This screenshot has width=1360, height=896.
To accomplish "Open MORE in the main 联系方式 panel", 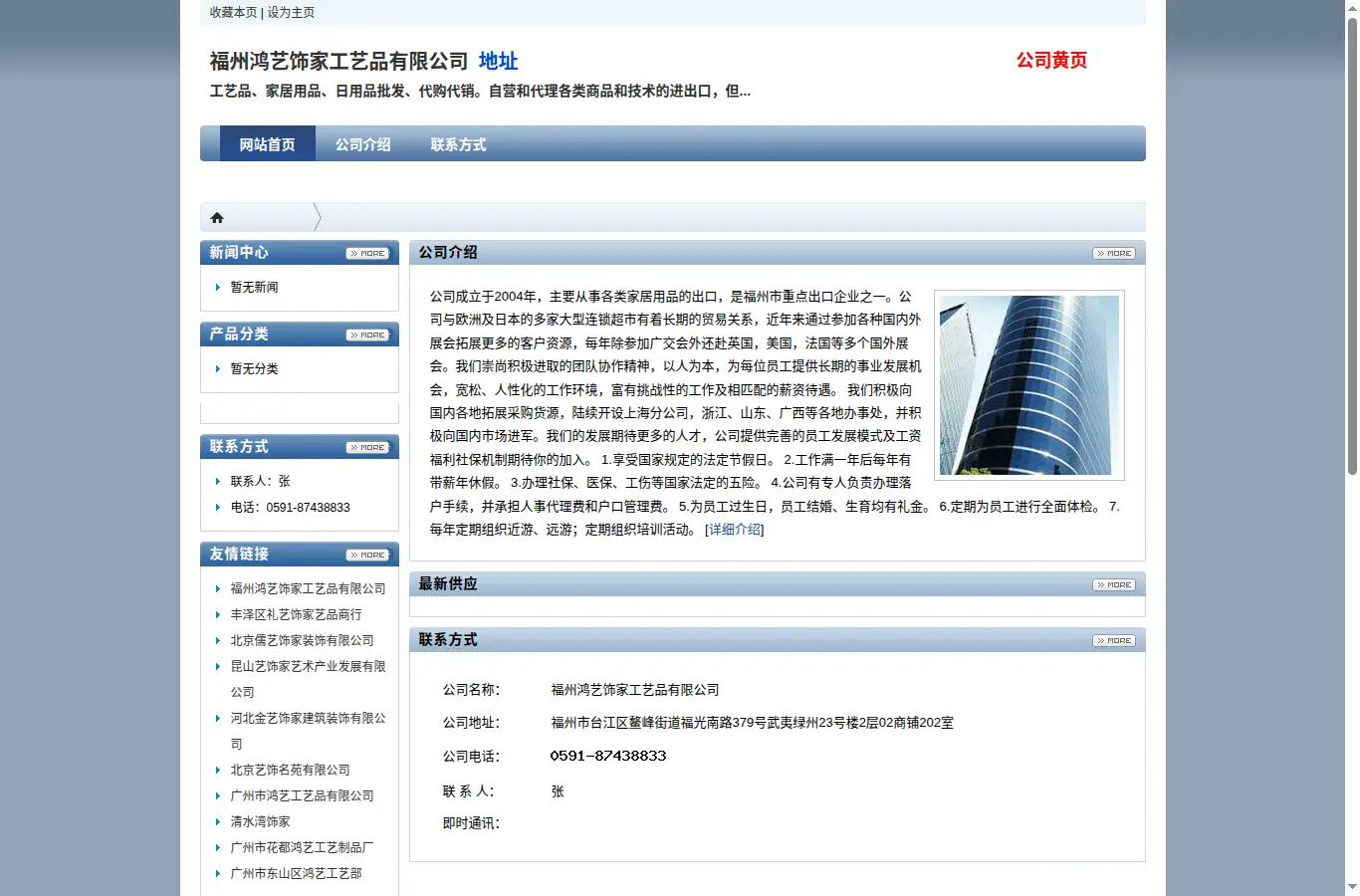I will pyautogui.click(x=1114, y=641).
